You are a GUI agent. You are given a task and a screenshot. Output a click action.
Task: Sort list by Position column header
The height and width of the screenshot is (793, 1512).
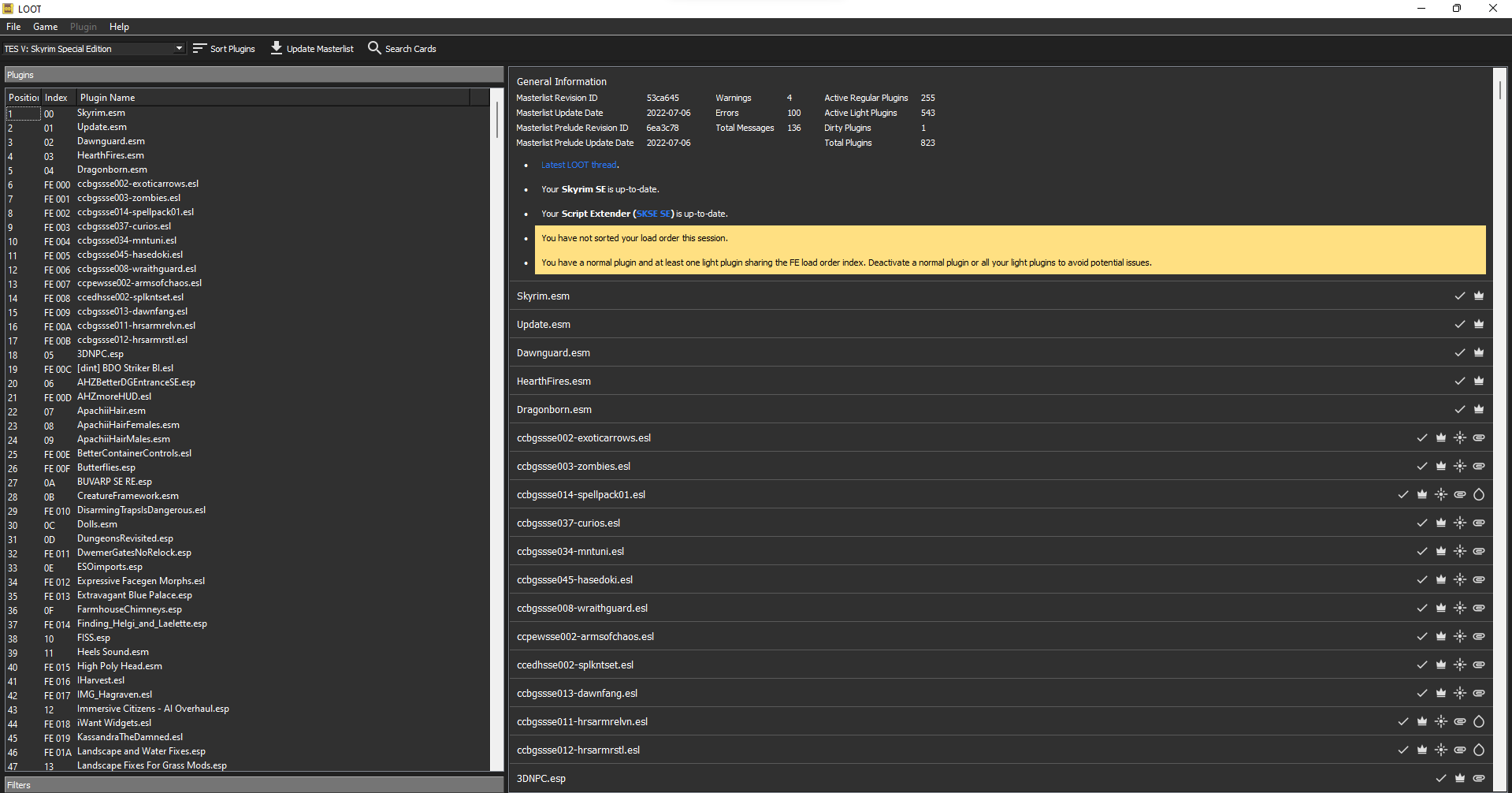(24, 98)
